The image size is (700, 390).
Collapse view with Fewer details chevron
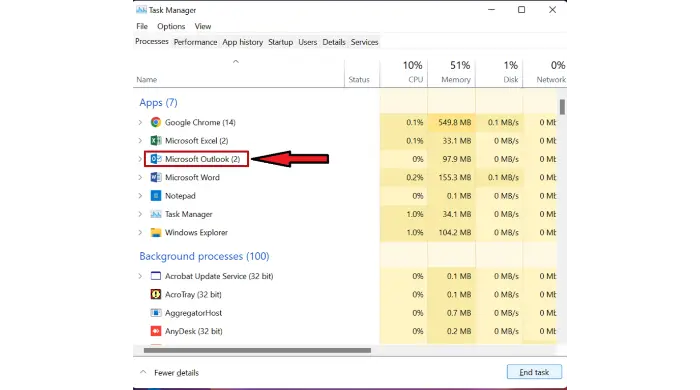(x=143, y=372)
